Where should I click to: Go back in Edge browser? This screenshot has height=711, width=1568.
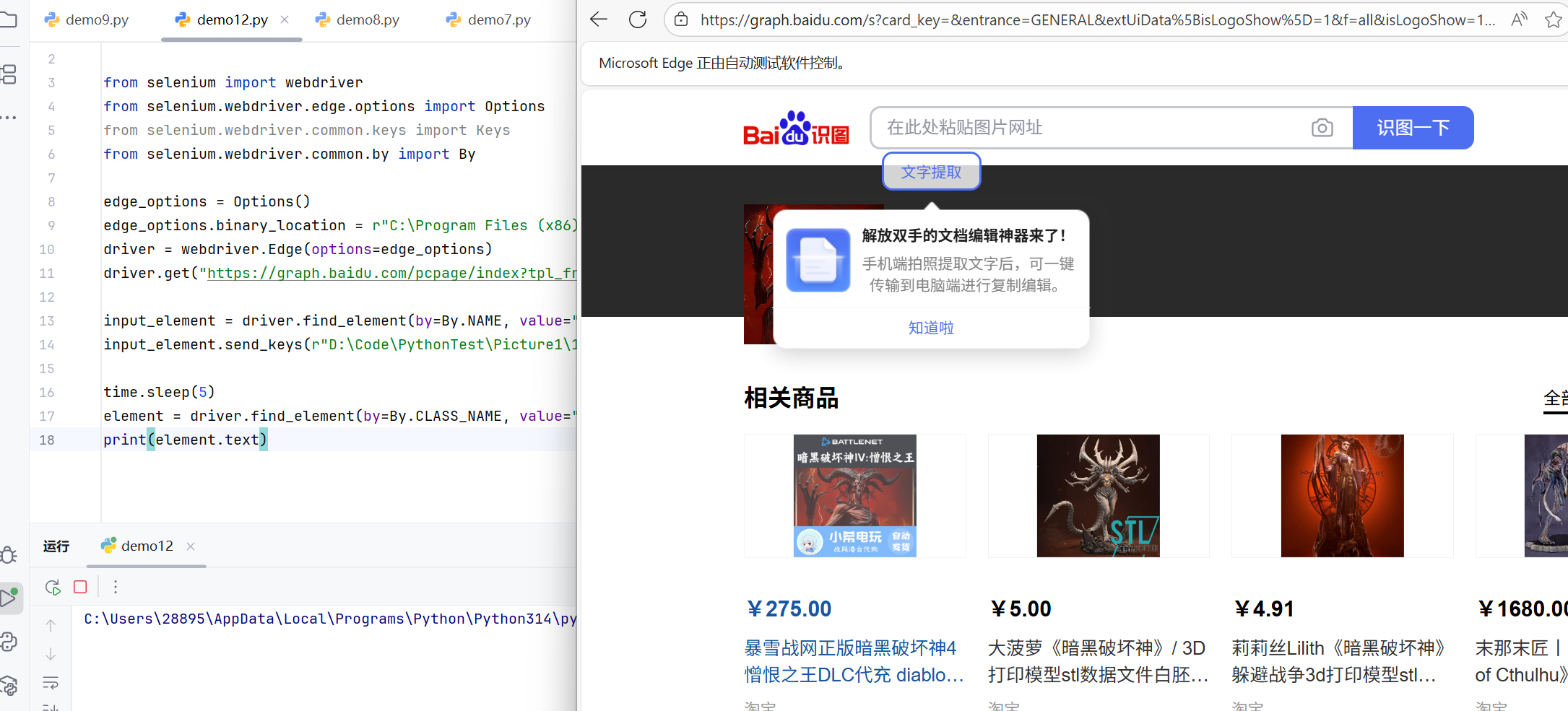tap(599, 19)
